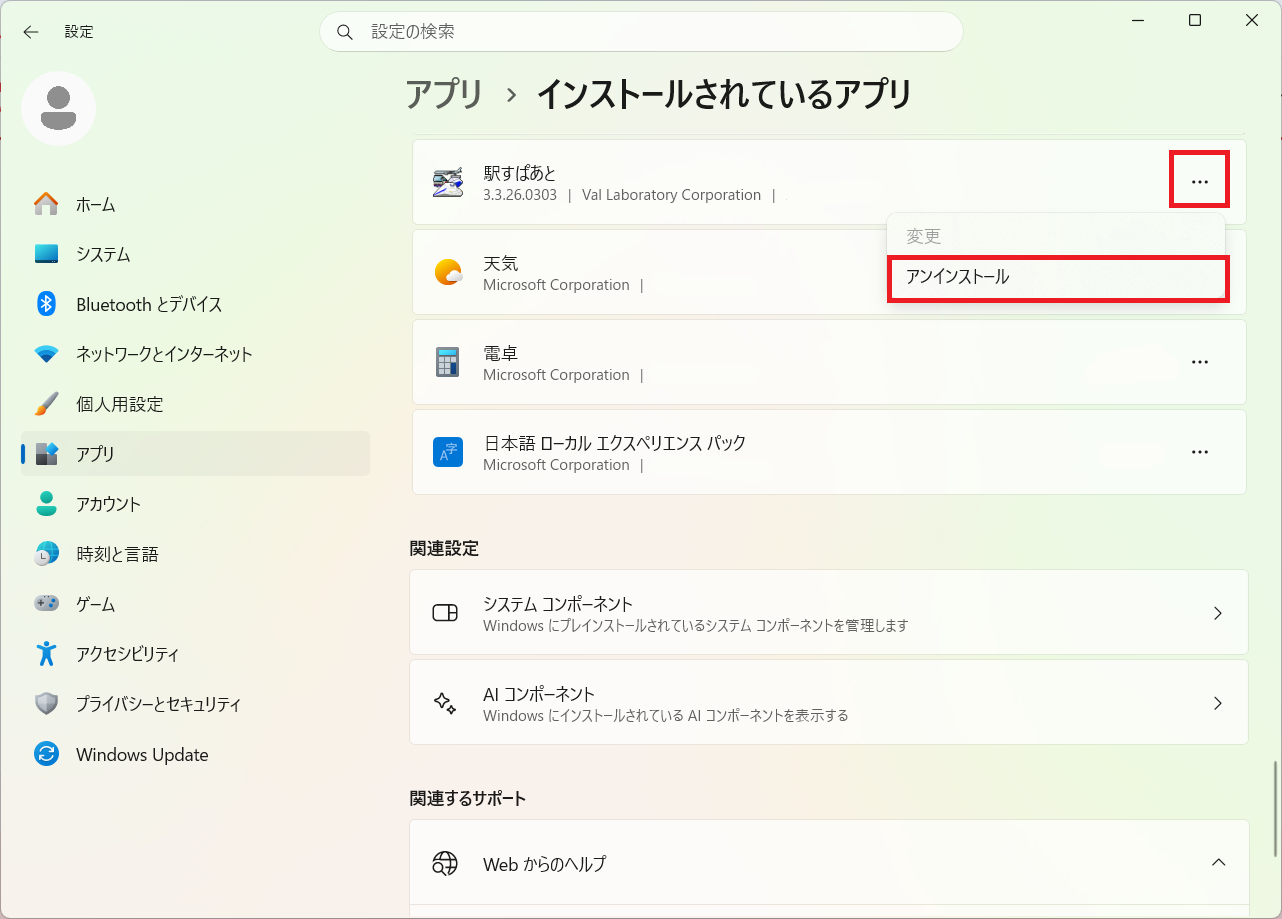This screenshot has width=1282, height=919.
Task: Collapse the Web からのヘルプ section
Action: click(x=1218, y=862)
